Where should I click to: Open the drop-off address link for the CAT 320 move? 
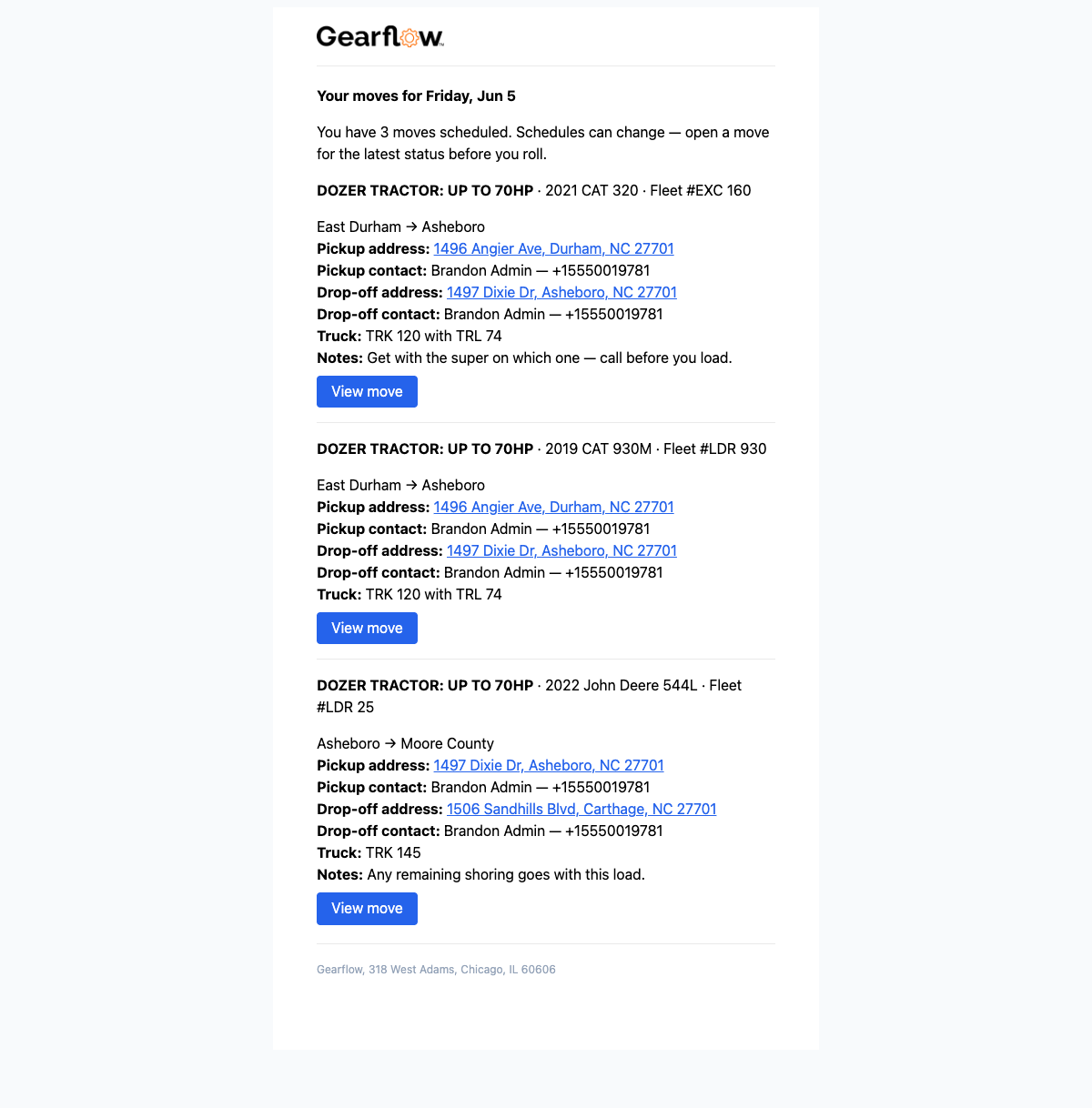pos(561,292)
